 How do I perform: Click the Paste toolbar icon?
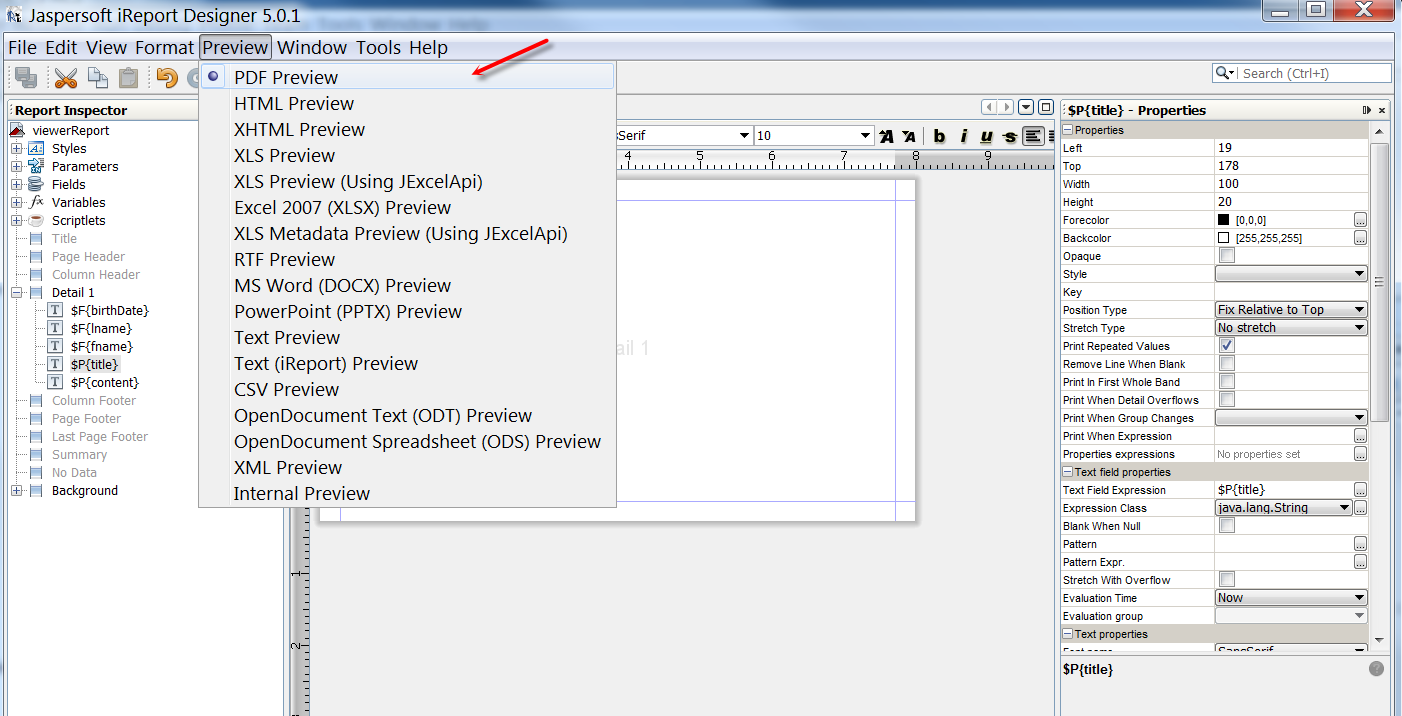point(128,77)
